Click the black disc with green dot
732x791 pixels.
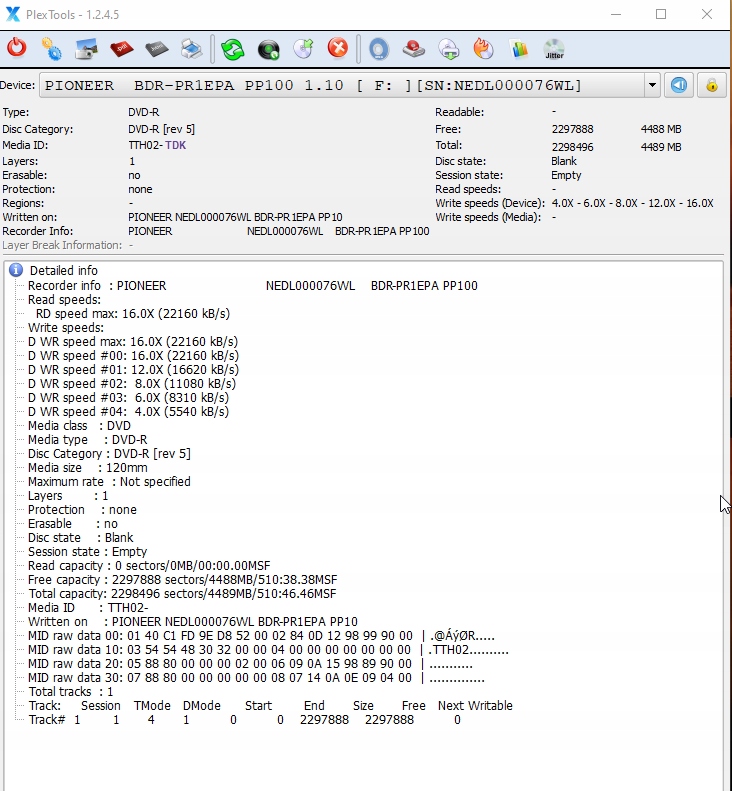(x=268, y=48)
